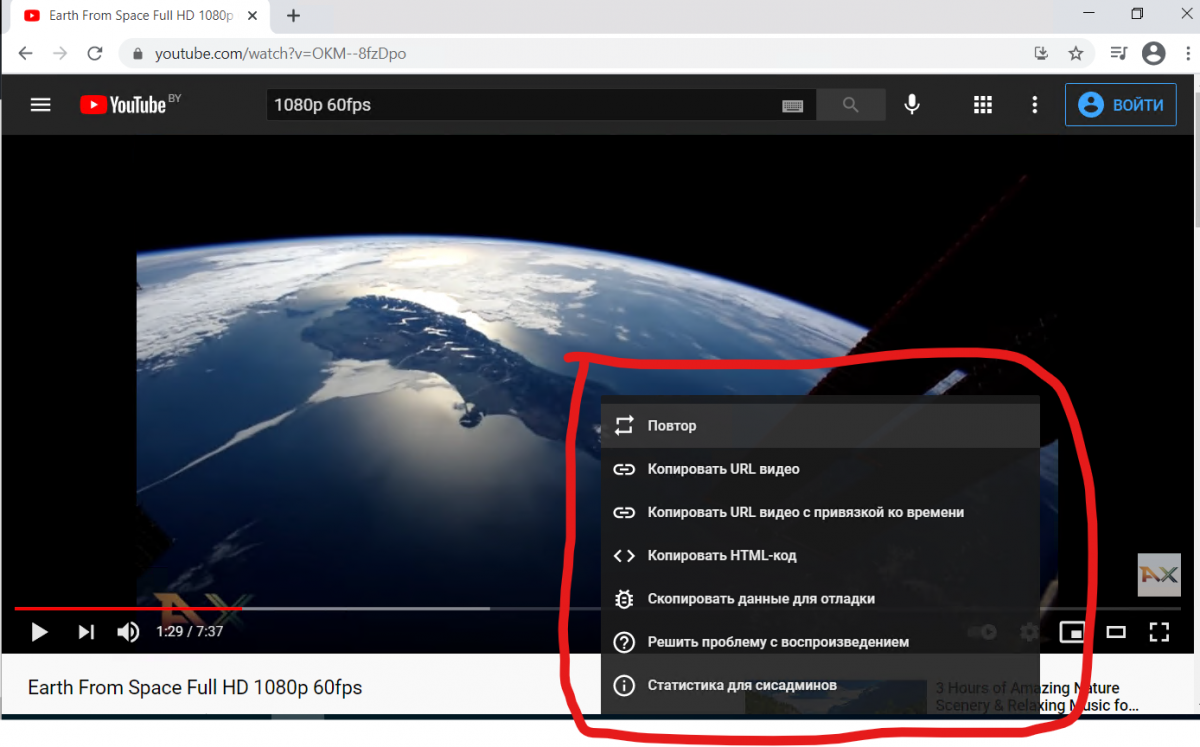Start voice search with microphone icon
The image size is (1200, 747).
click(x=912, y=105)
